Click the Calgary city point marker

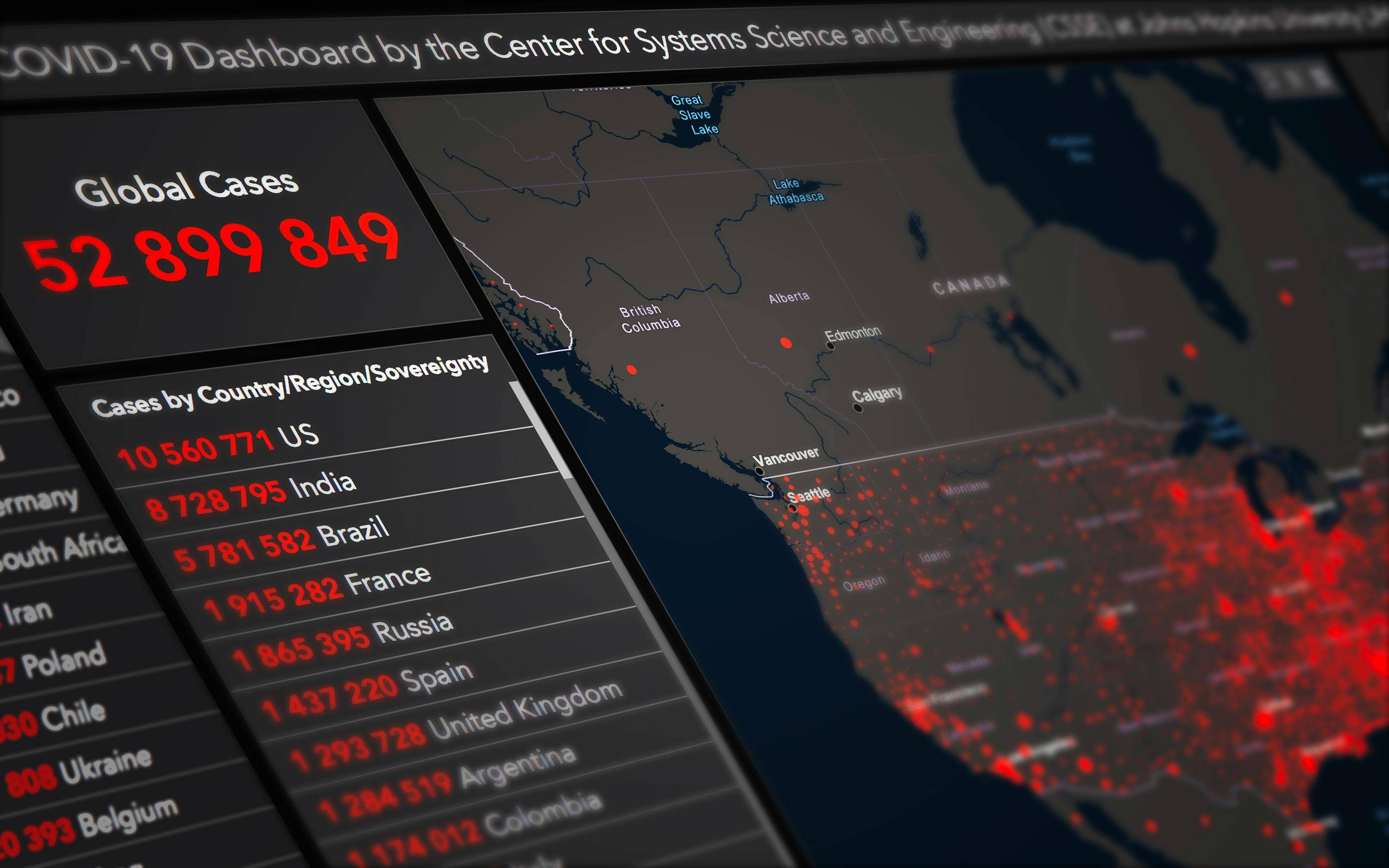859,409
